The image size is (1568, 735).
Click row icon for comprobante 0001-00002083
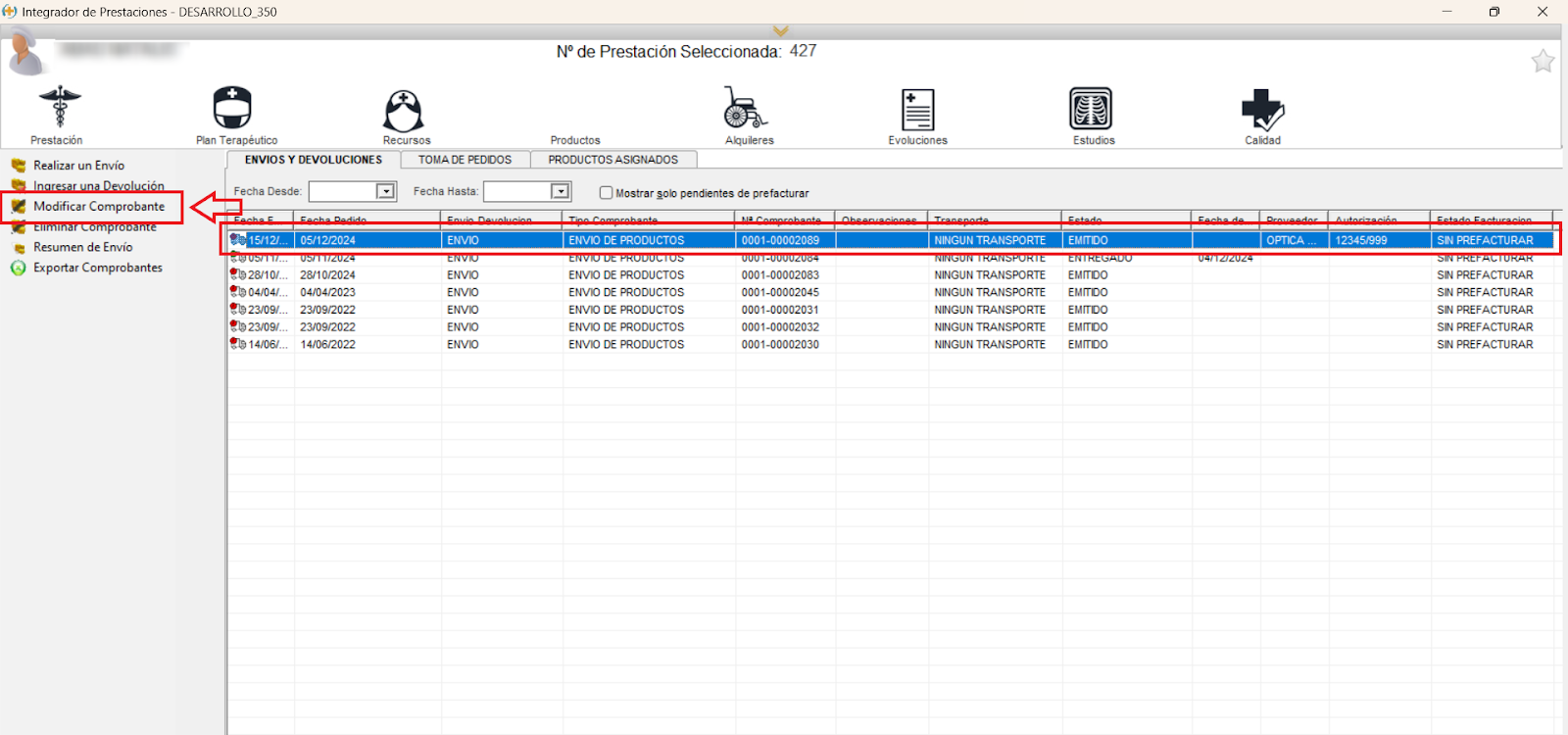click(238, 274)
